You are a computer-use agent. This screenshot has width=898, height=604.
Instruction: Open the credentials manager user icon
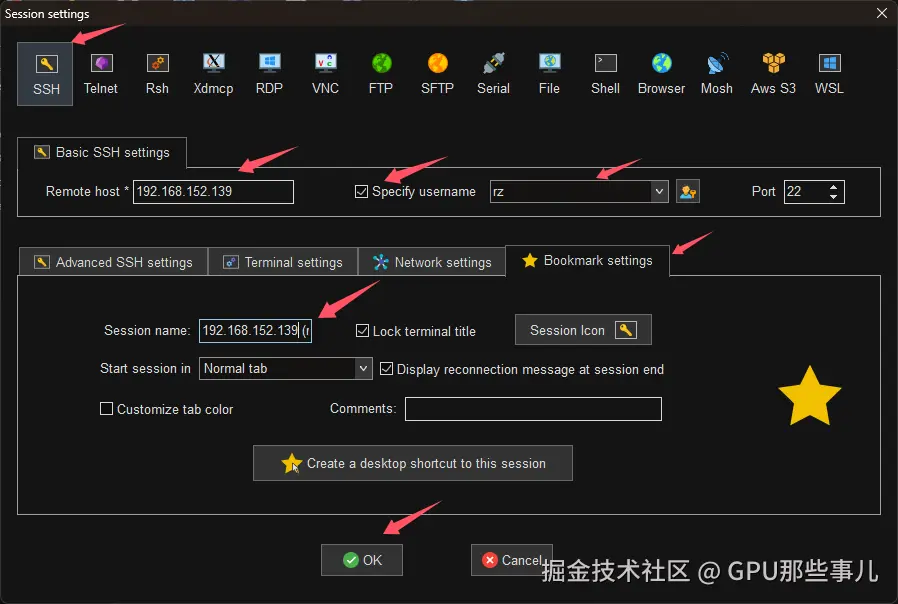tap(688, 192)
